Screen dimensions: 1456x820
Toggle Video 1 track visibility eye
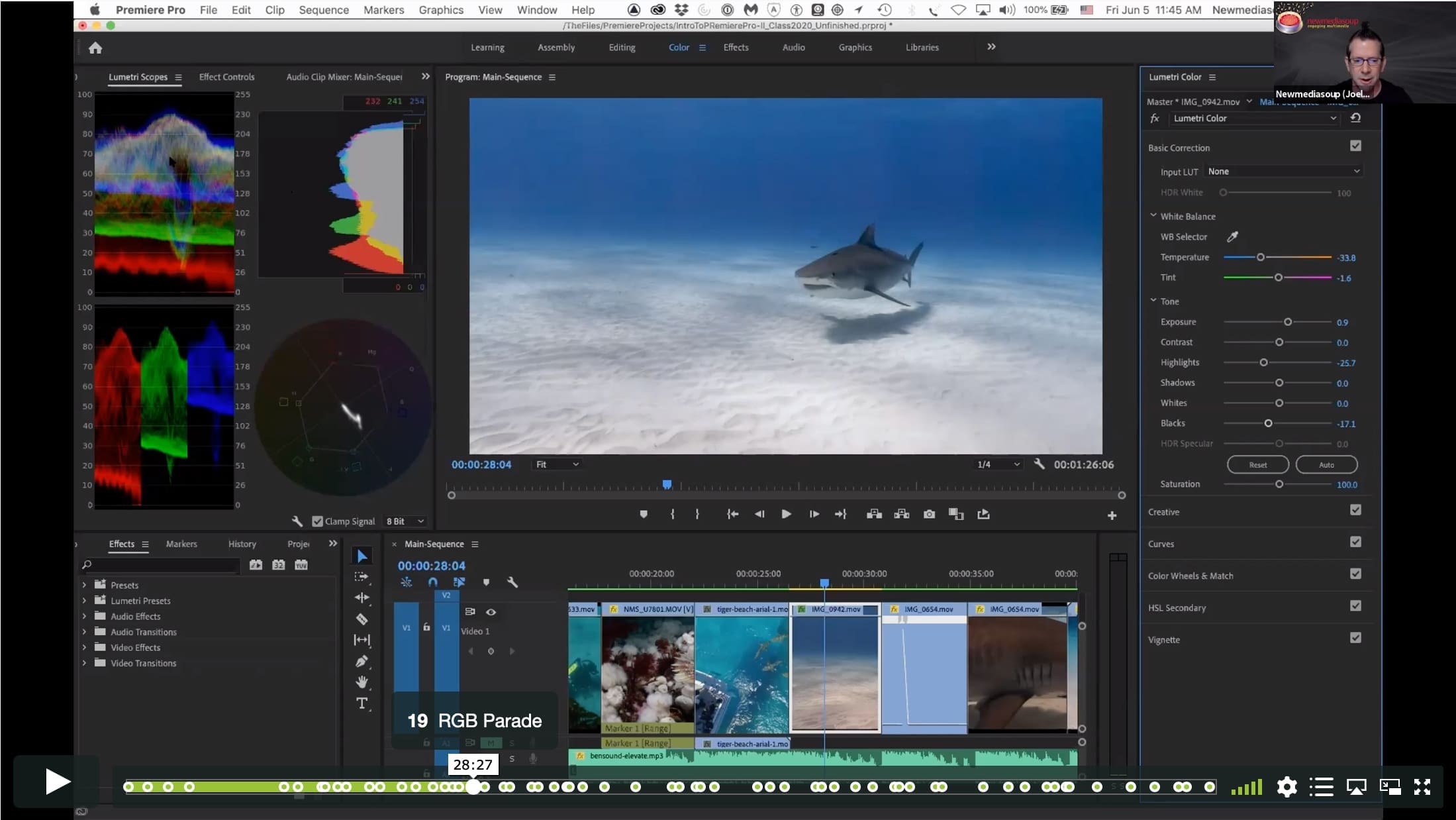point(491,612)
